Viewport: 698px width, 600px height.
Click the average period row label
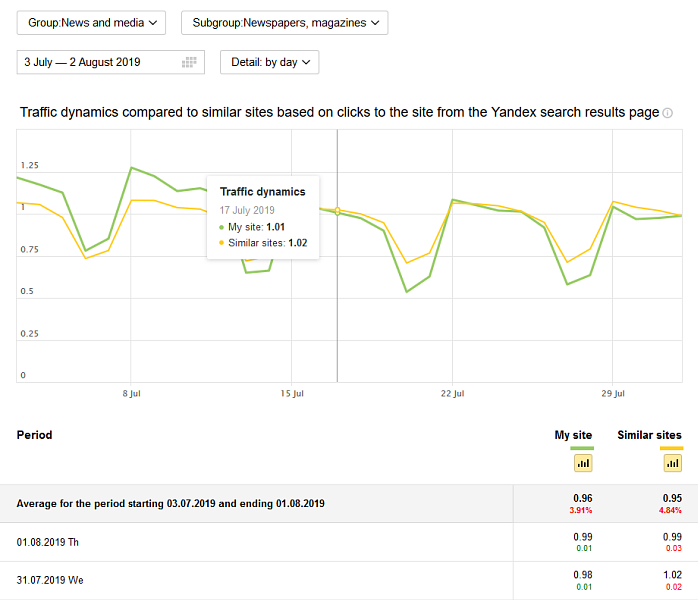pos(170,503)
